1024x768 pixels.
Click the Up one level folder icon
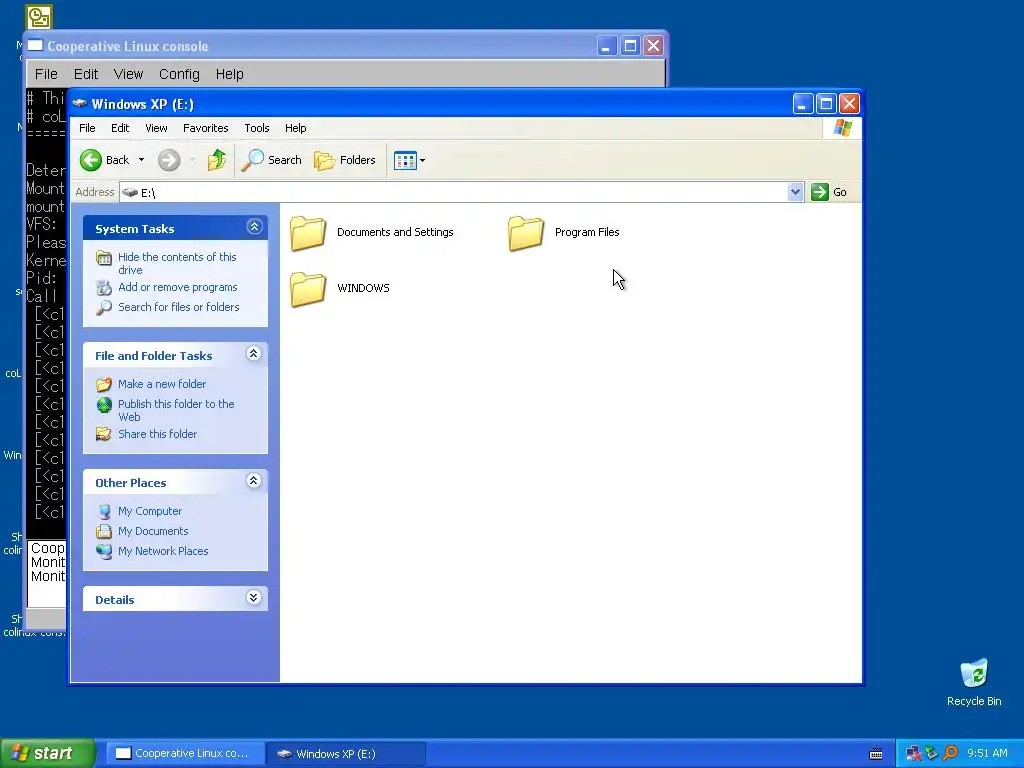coord(217,160)
